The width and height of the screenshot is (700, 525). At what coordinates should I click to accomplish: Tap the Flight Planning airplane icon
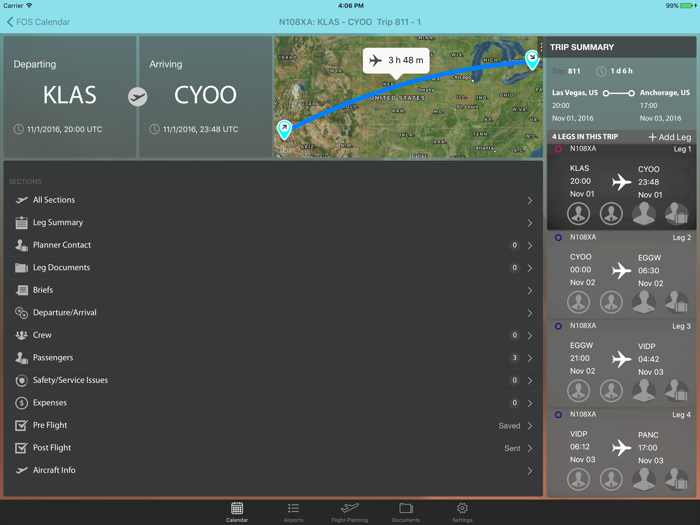[350, 509]
